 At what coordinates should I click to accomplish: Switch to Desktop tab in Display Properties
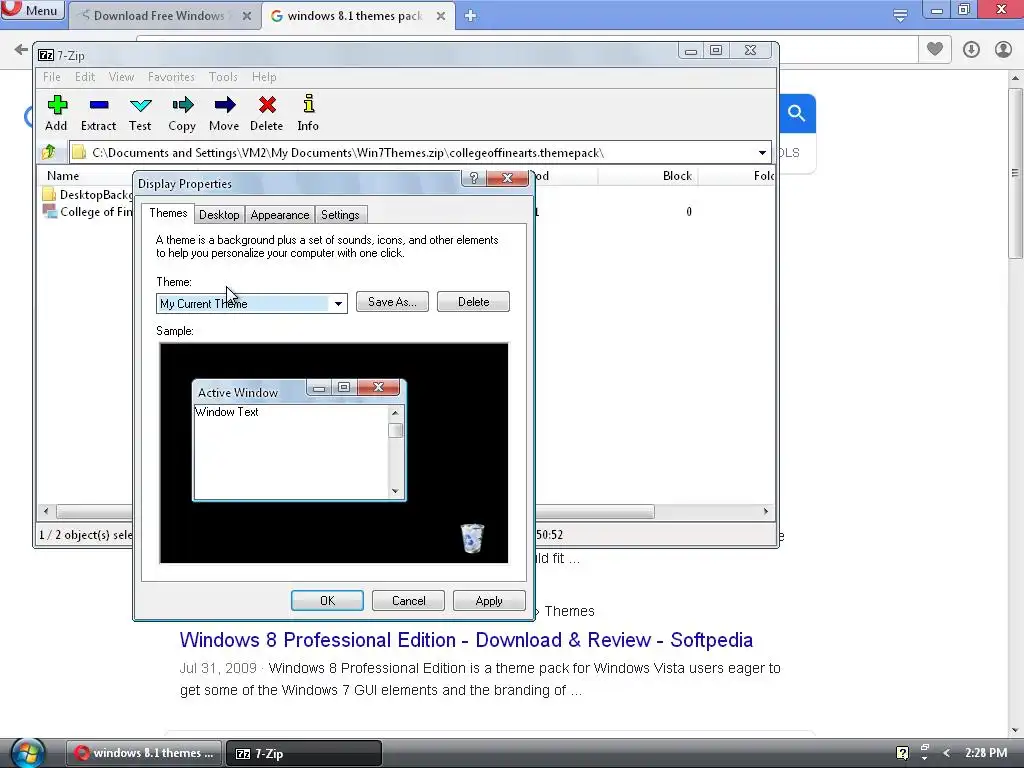tap(219, 215)
